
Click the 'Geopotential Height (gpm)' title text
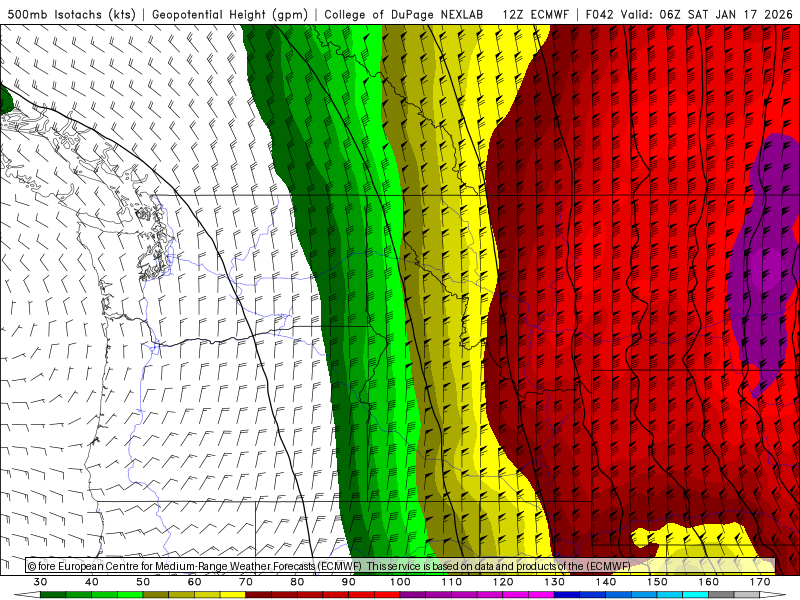point(230,14)
